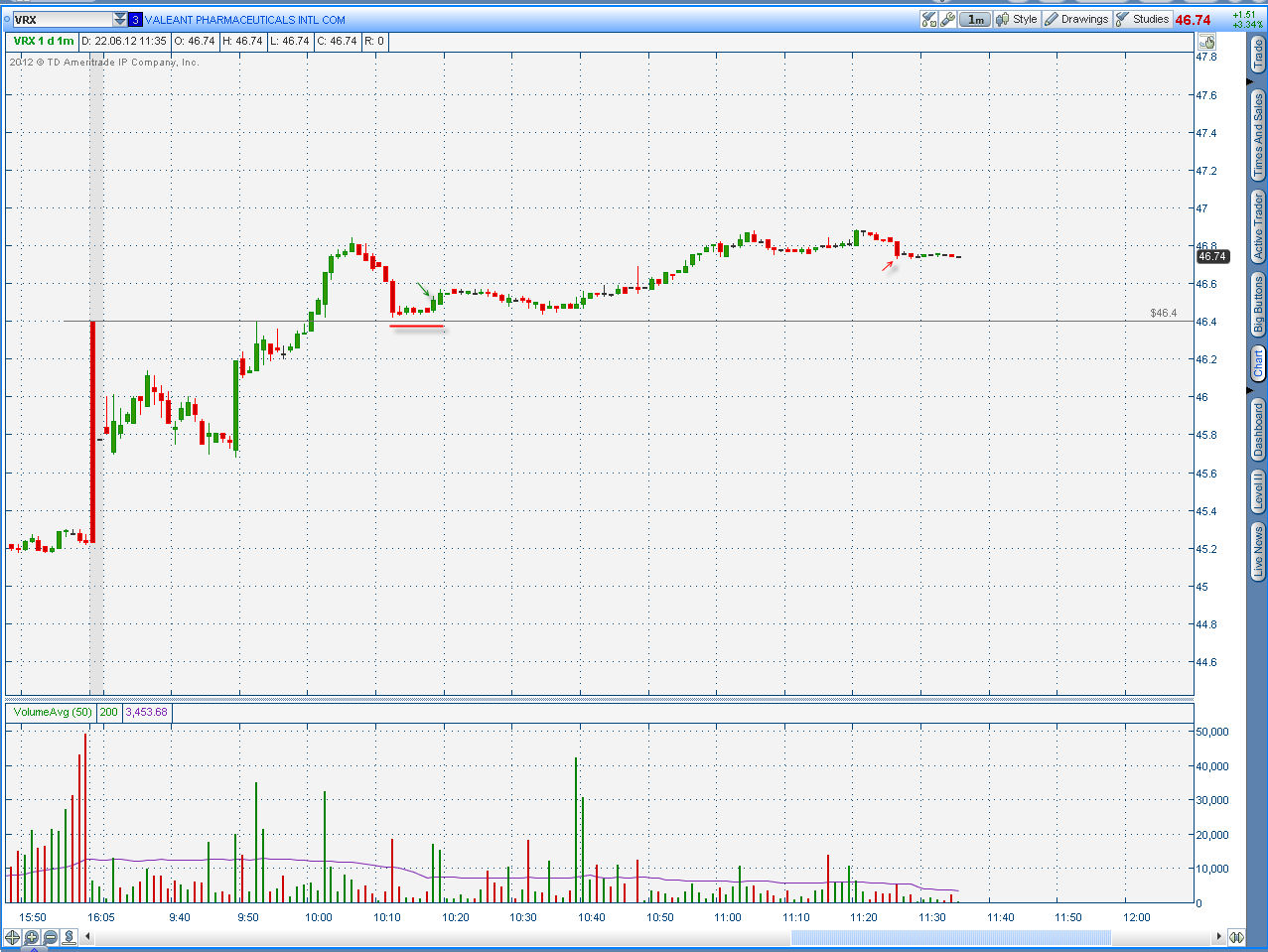This screenshot has width=1268, height=952.
Task: Click the scrollbar left arrow under the chart
Action: point(89,937)
